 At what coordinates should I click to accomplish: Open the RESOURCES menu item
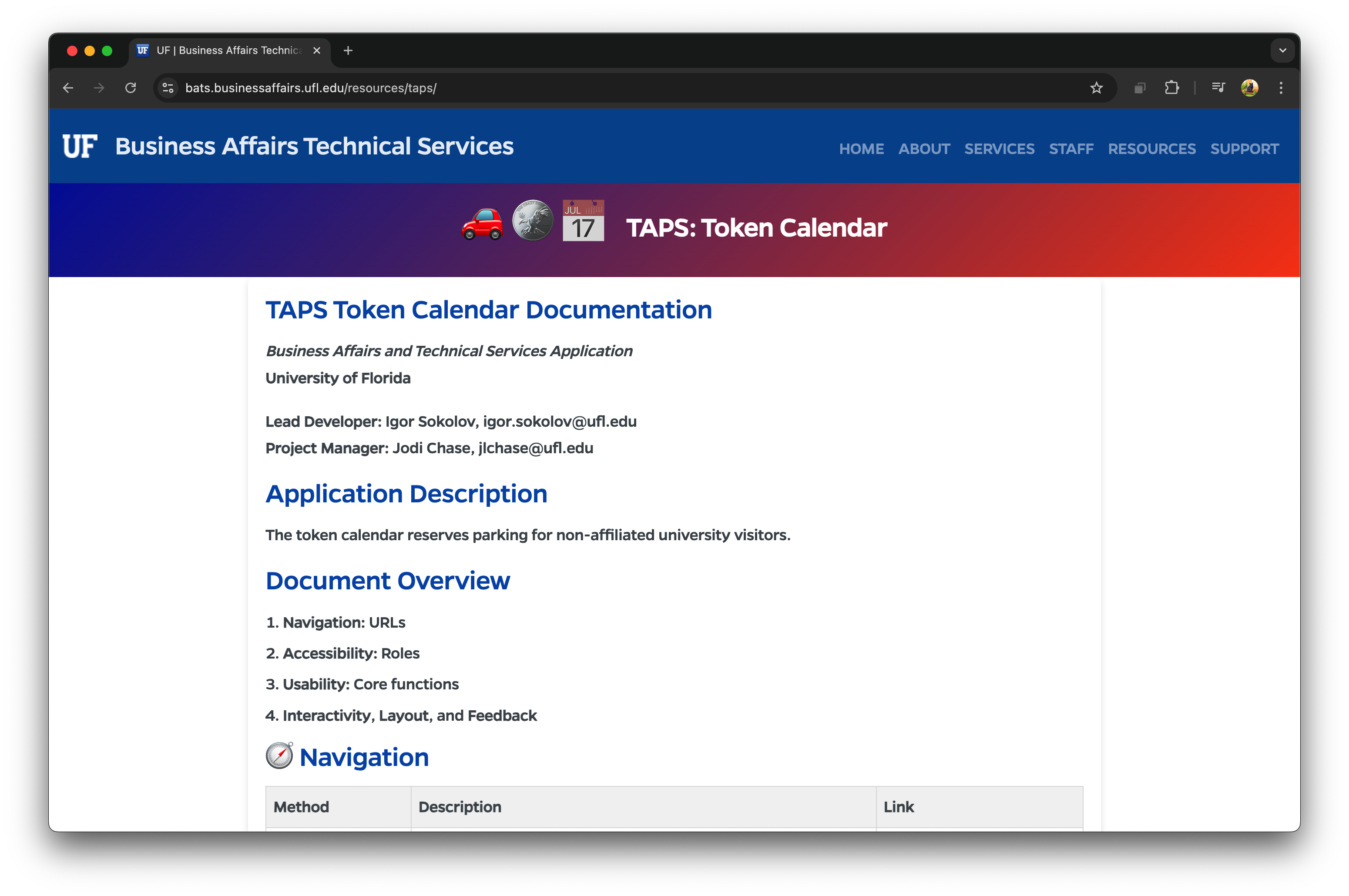pyautogui.click(x=1152, y=149)
